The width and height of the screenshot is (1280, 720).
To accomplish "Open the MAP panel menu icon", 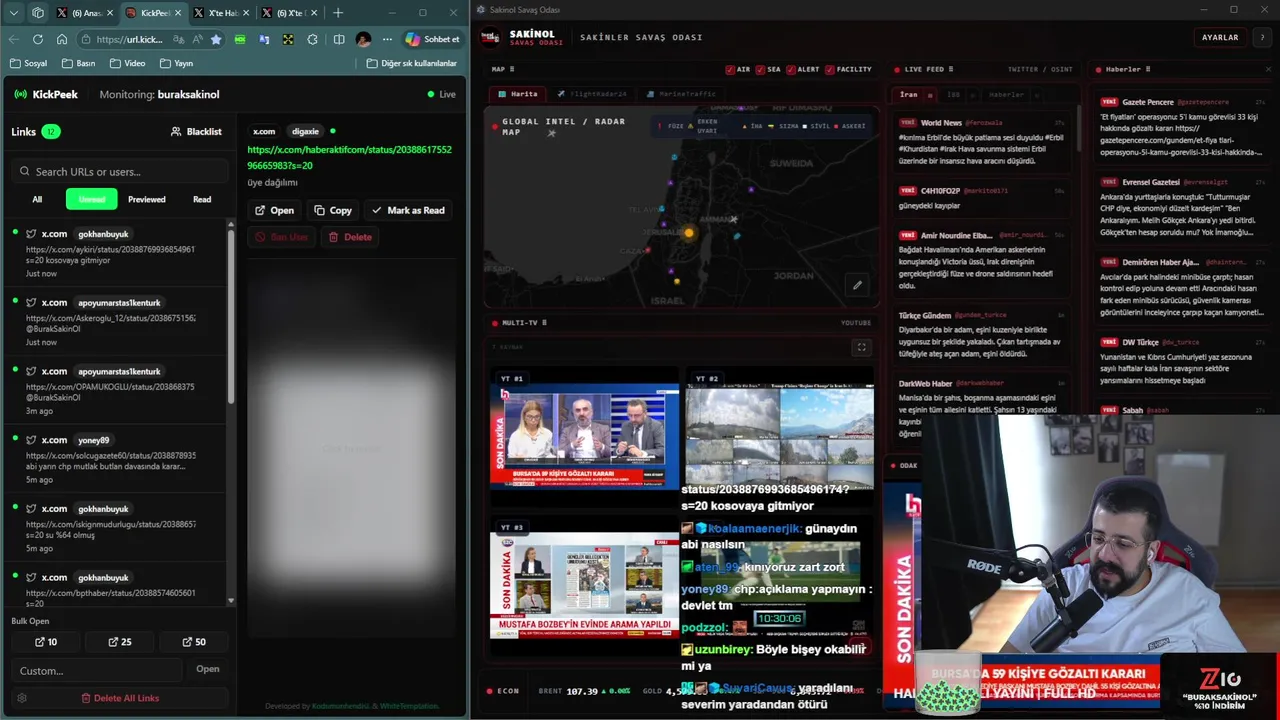I will coord(512,70).
